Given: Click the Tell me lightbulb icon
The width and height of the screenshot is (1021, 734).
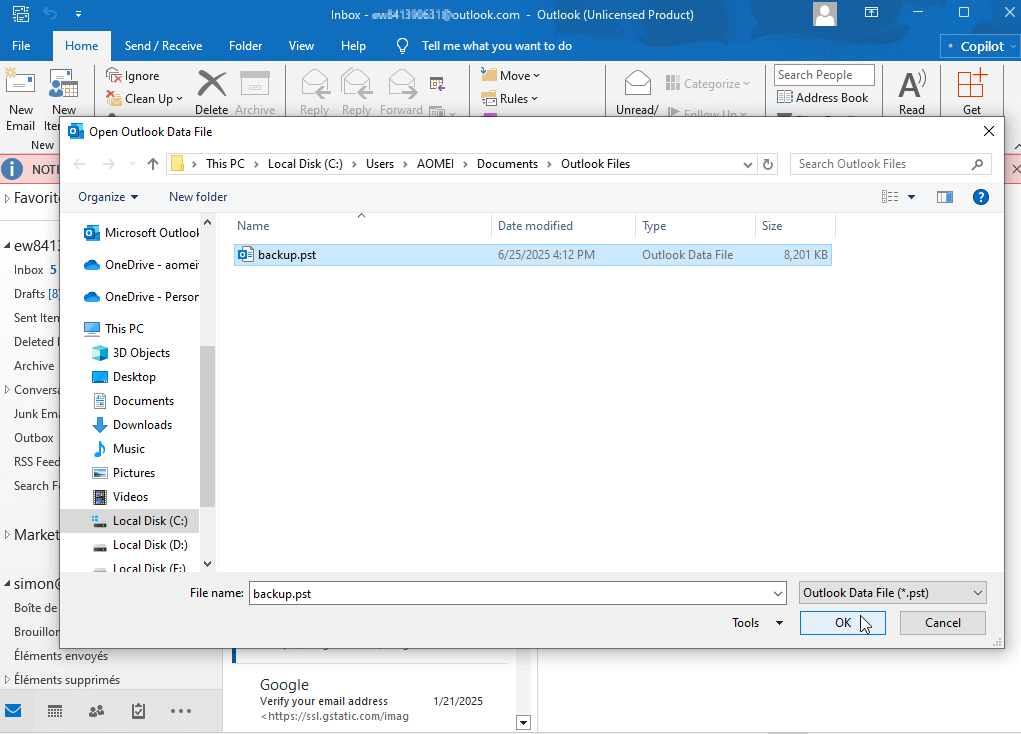Looking at the screenshot, I should (x=402, y=46).
